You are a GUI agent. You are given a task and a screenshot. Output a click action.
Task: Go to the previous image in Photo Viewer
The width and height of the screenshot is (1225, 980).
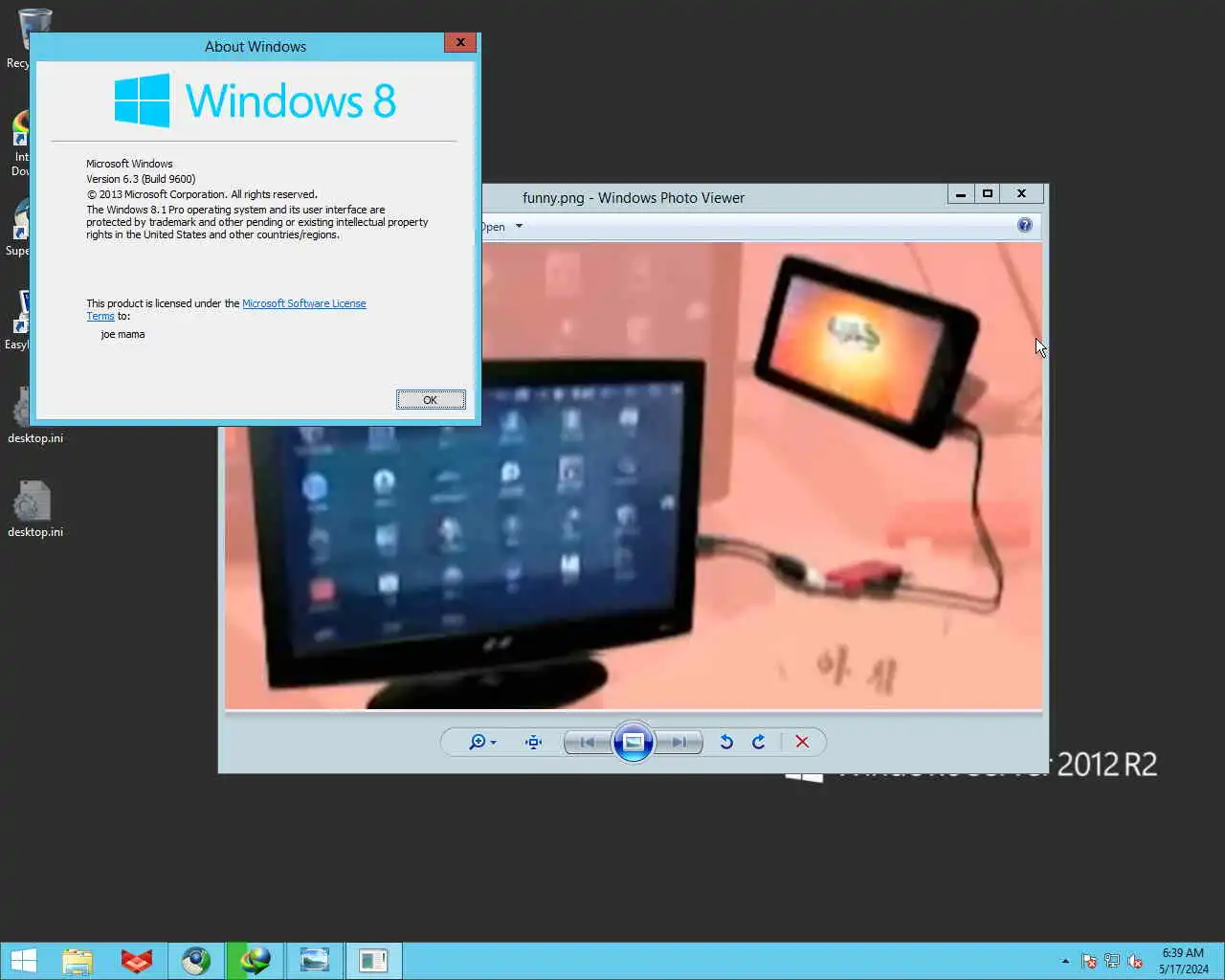pyautogui.click(x=588, y=742)
